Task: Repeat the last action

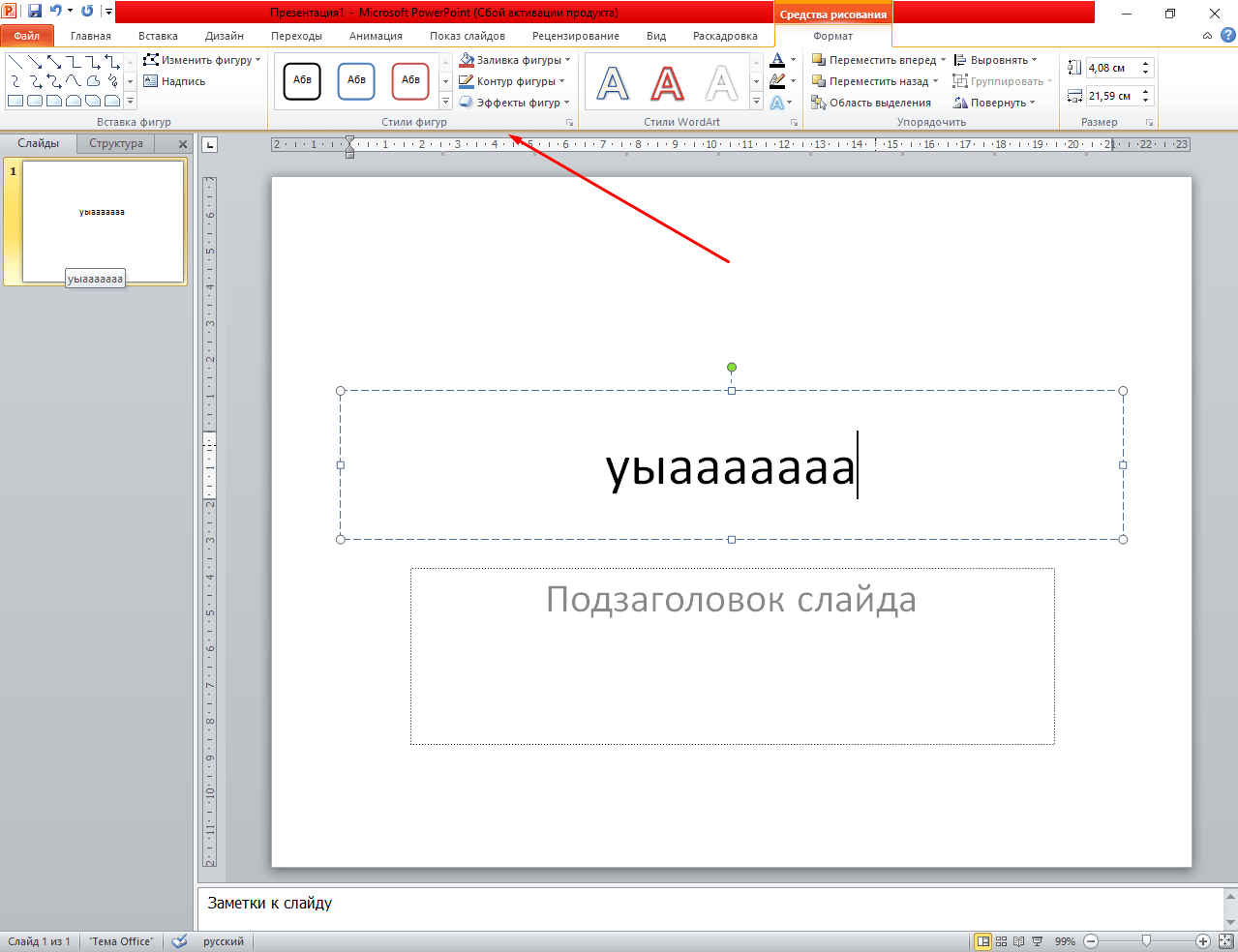Action: (x=87, y=12)
